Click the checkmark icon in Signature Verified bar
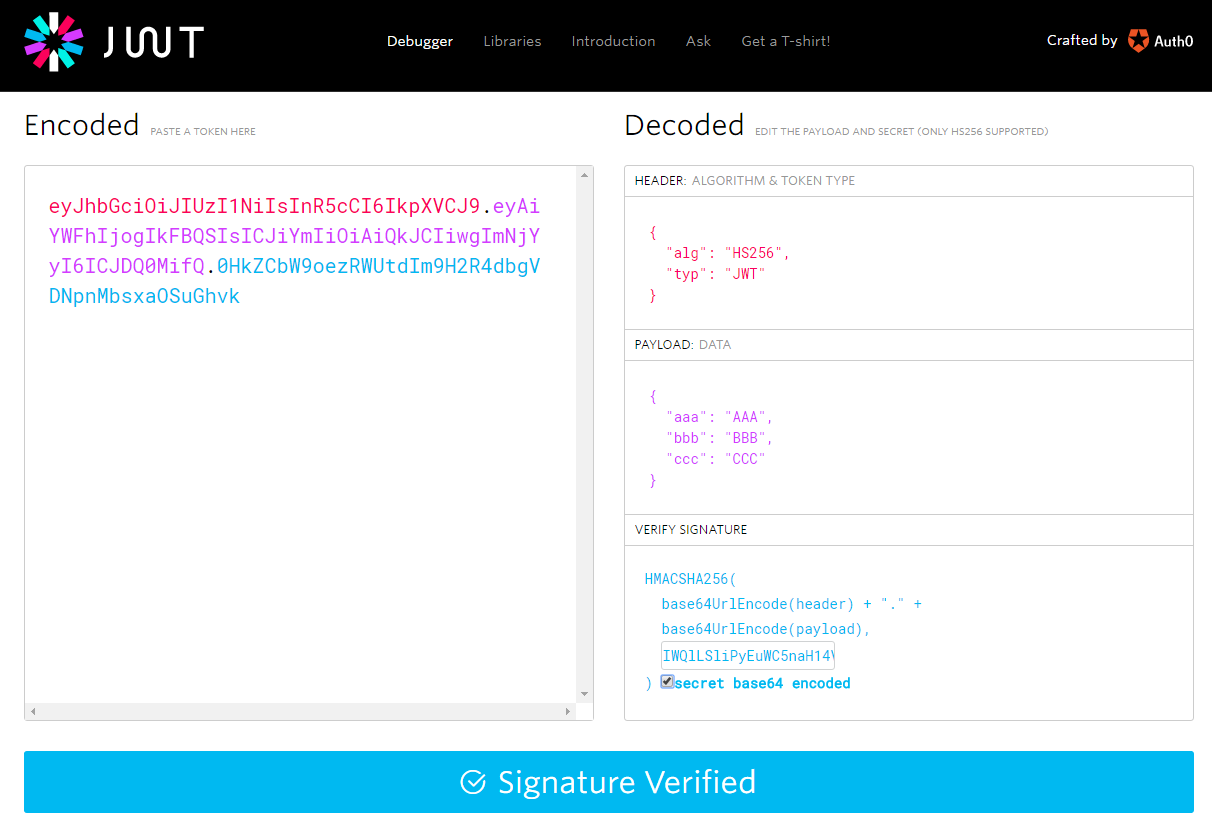Screen dimensions: 1212x826 pyautogui.click(x=473, y=782)
